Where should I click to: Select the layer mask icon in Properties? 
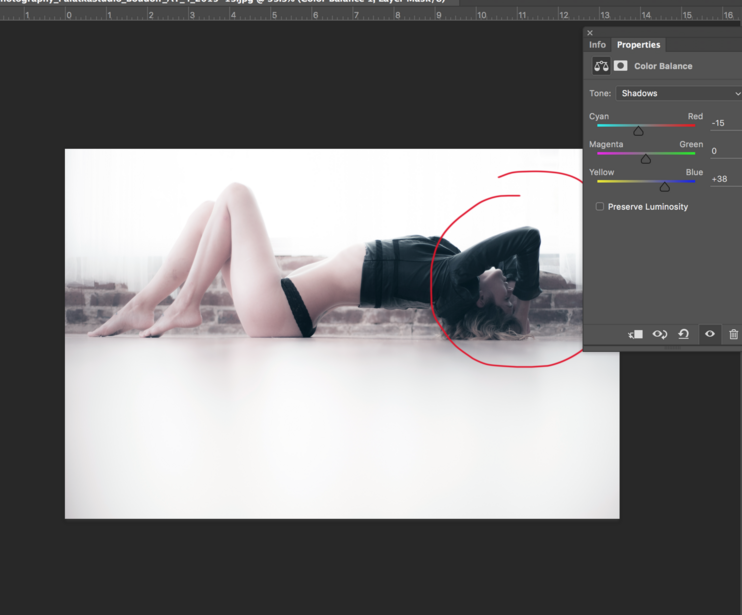point(620,66)
